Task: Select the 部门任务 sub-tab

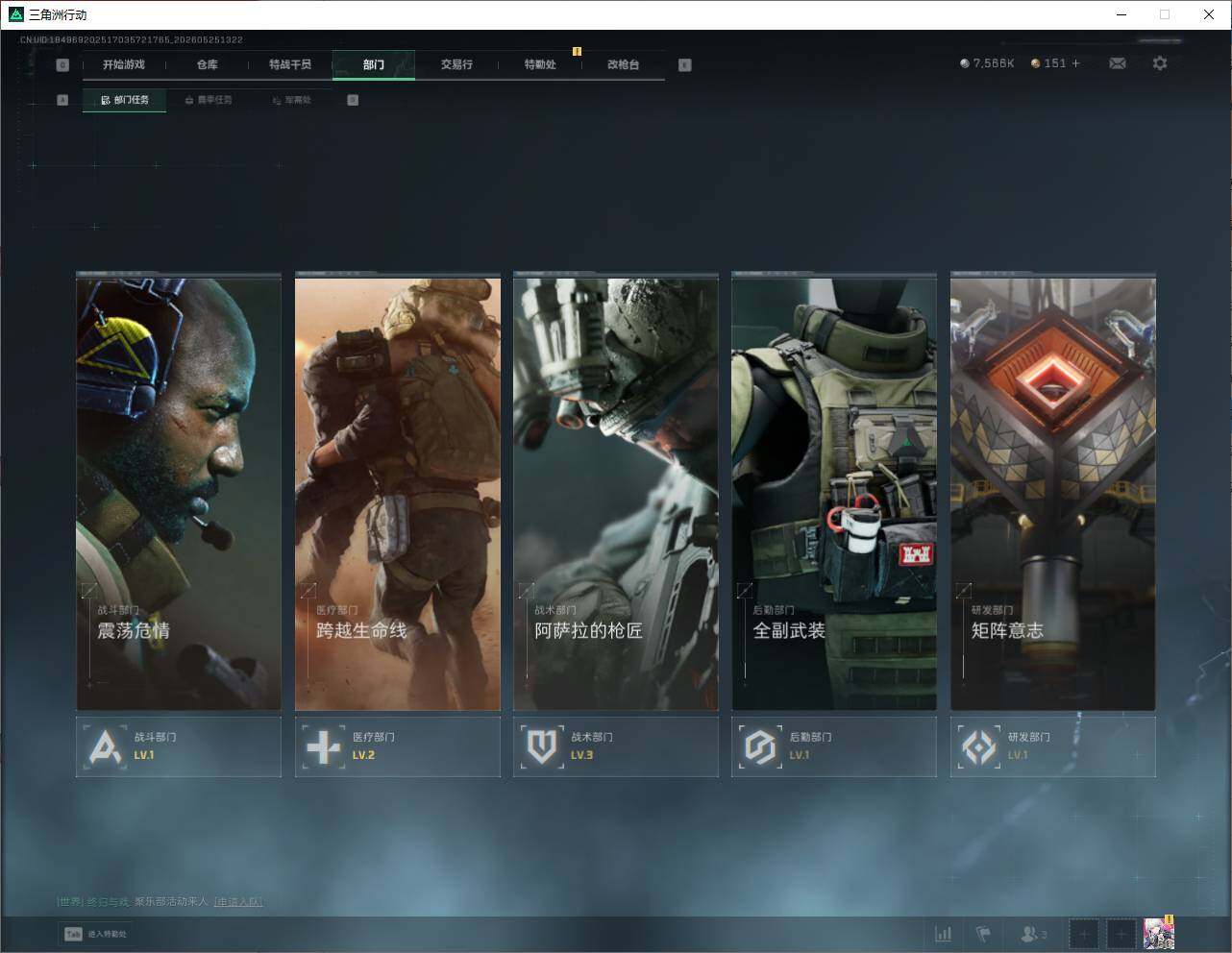Action: coord(124,100)
